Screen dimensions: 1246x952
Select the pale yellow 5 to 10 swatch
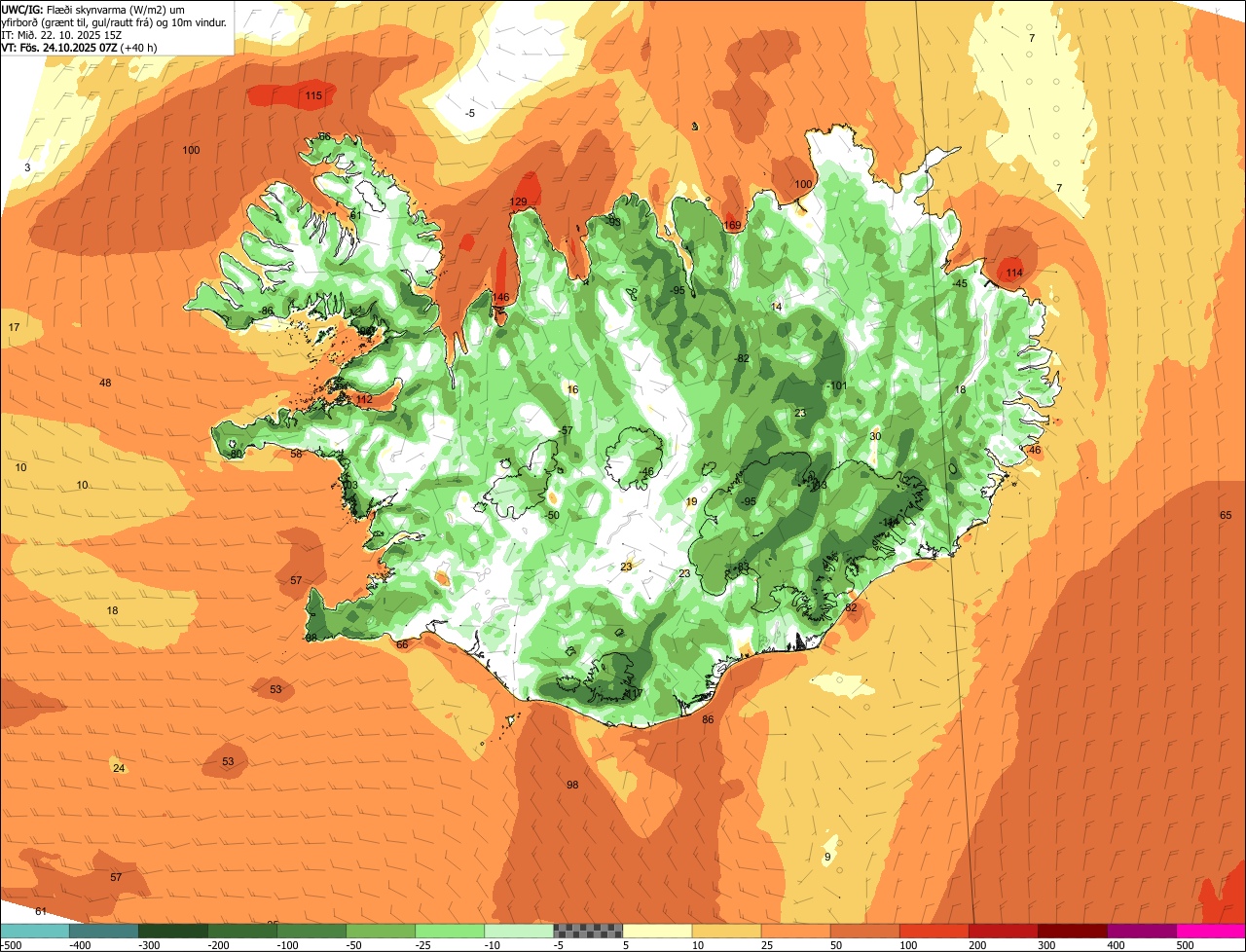point(657,931)
